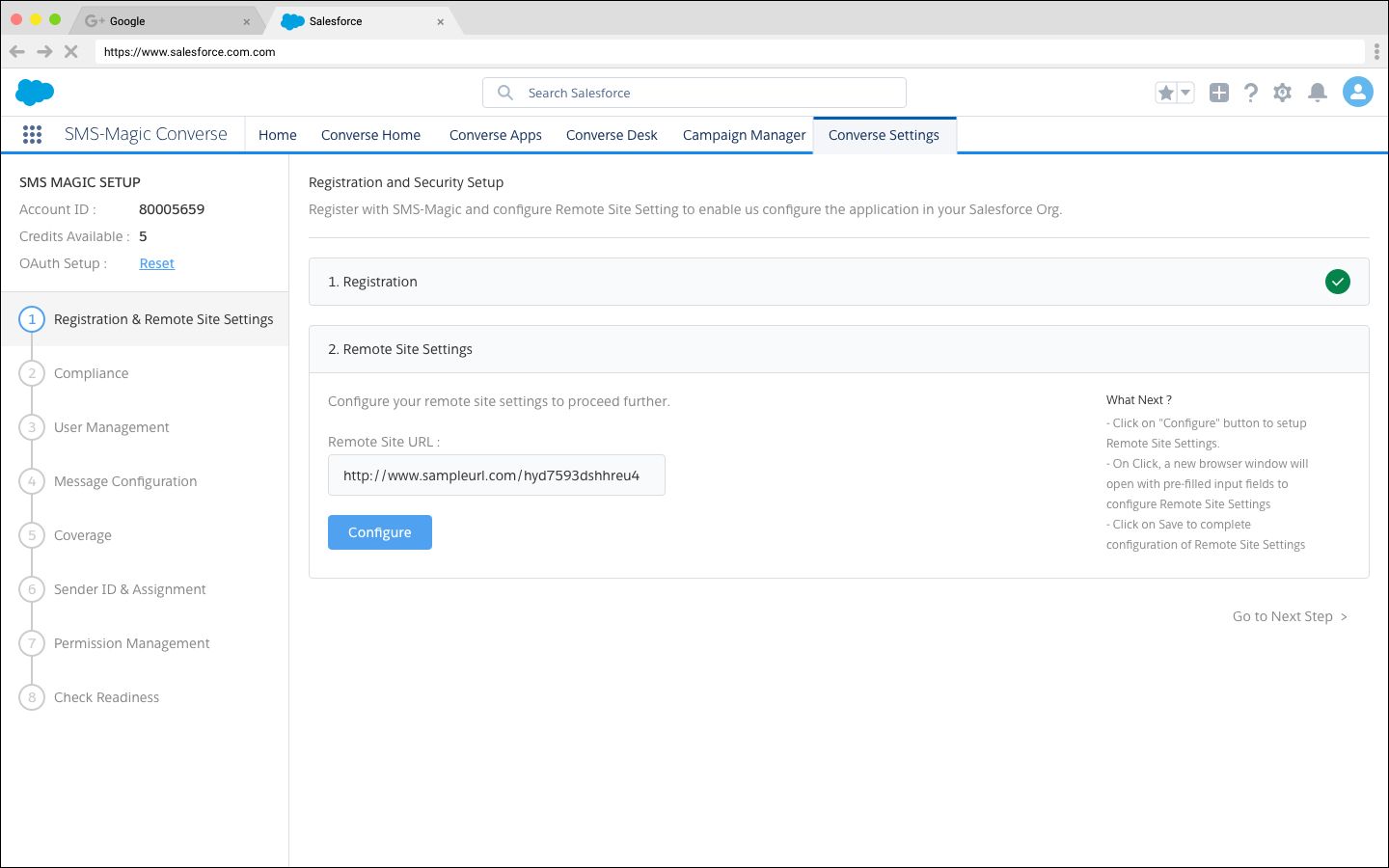
Task: Close the Salesforce browser tab
Action: coord(441,21)
